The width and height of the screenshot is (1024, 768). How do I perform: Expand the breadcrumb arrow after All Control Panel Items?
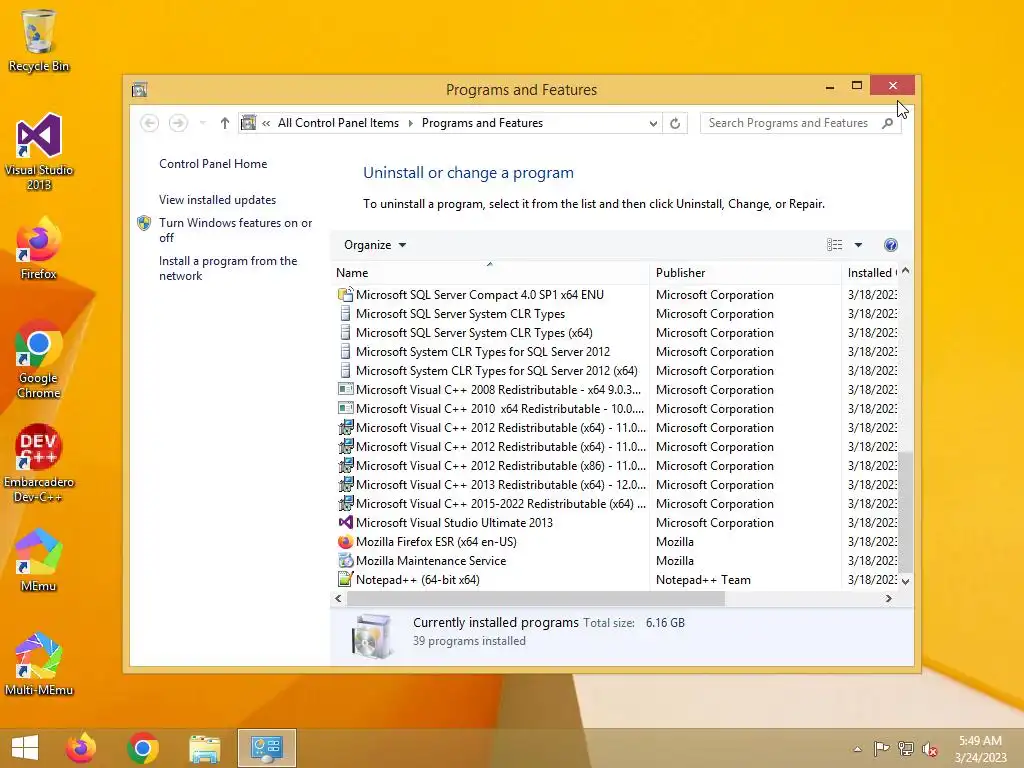(410, 123)
